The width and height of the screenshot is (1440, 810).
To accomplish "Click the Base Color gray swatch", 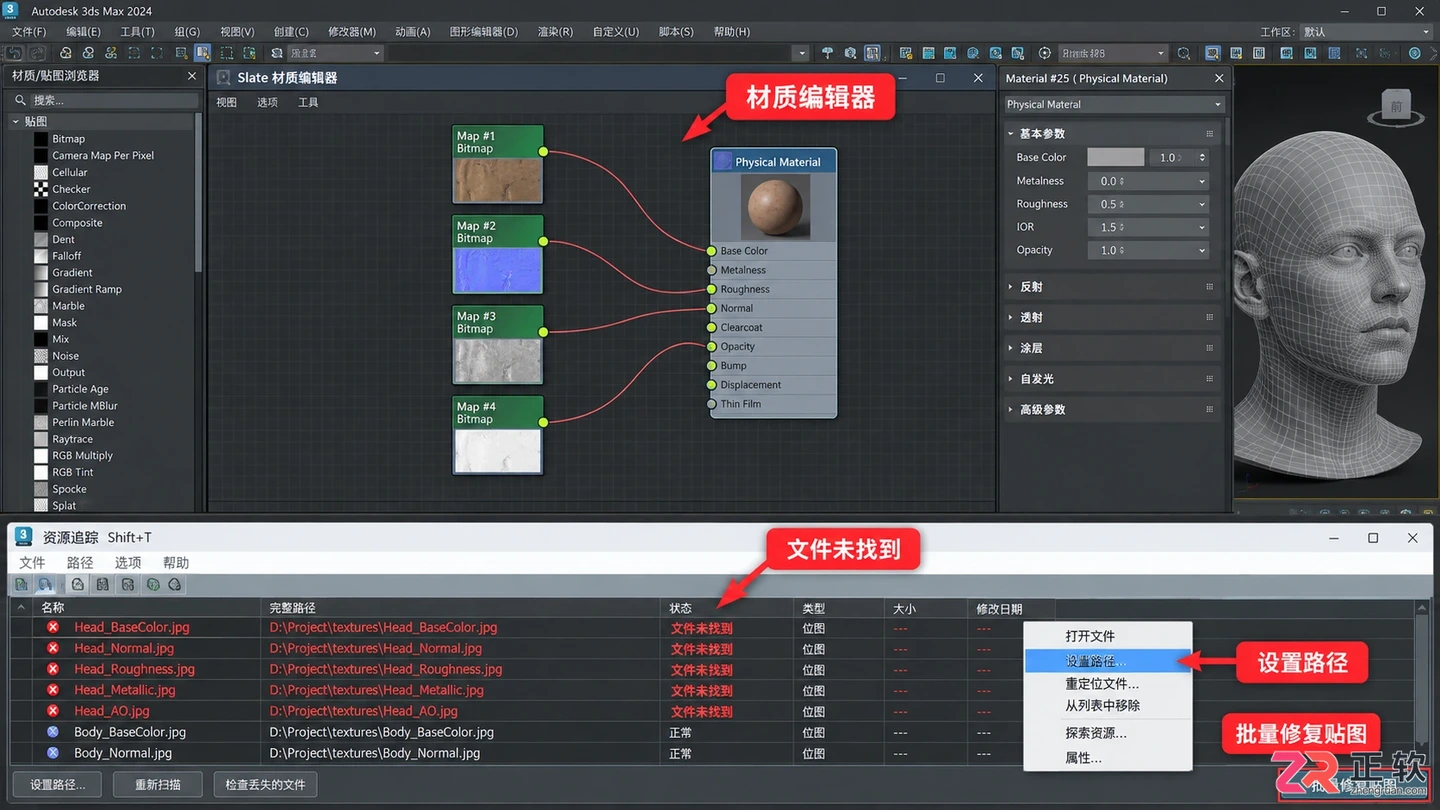I will pos(1116,157).
